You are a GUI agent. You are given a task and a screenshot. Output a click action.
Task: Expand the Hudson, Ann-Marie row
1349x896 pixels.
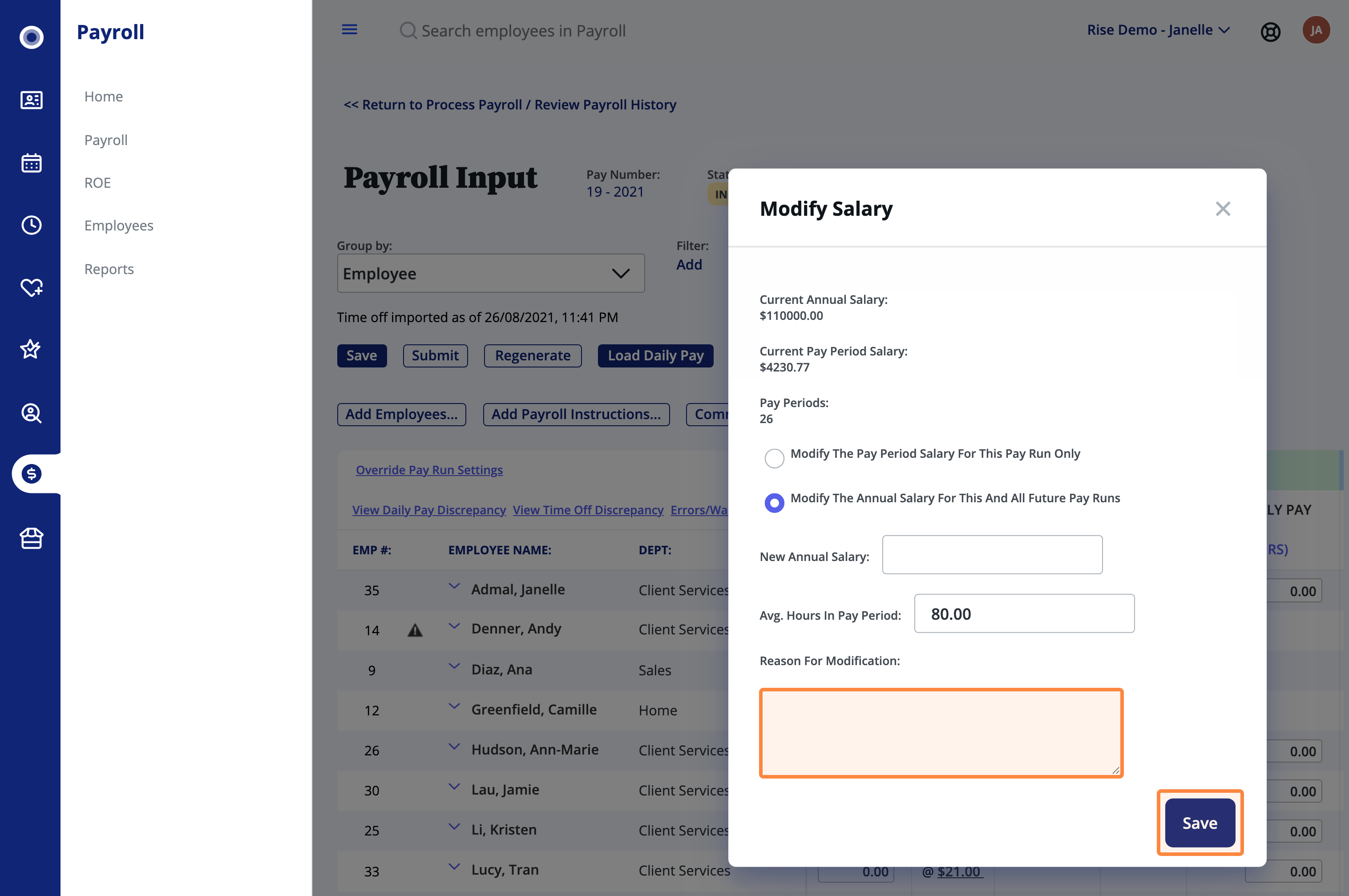(x=454, y=747)
